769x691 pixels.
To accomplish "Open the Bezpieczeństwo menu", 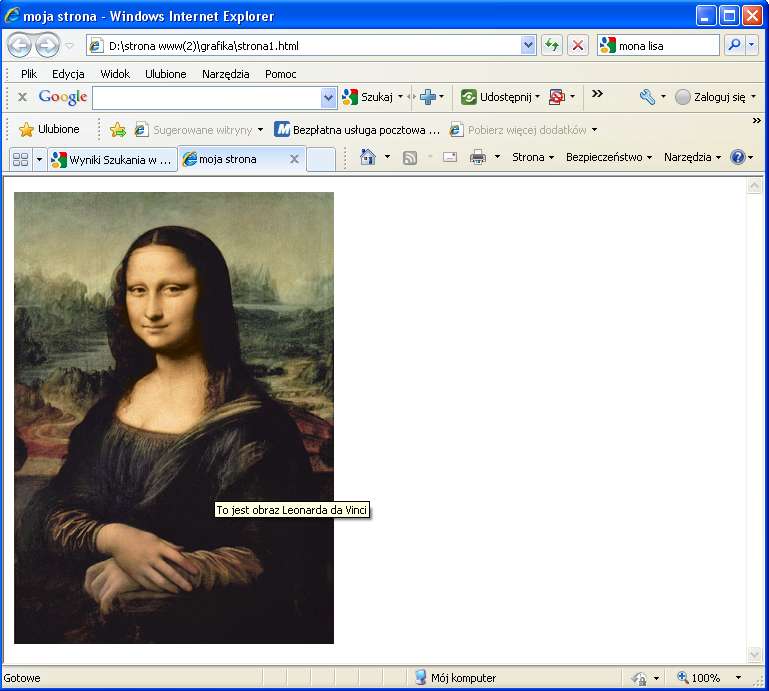I will [x=609, y=157].
